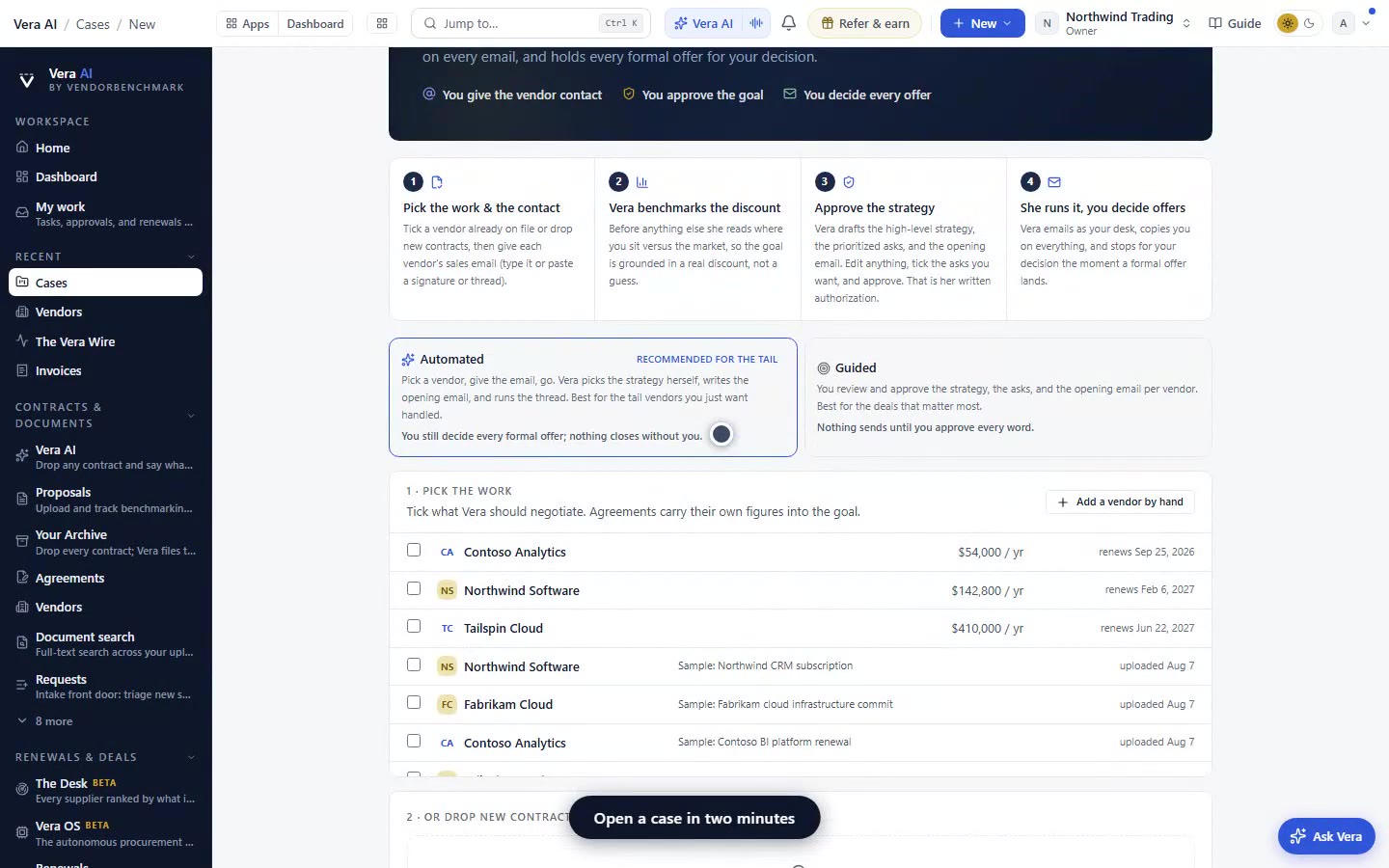Viewport: 1389px width, 868px height.
Task: Click Open a case in two minutes
Action: point(694,818)
